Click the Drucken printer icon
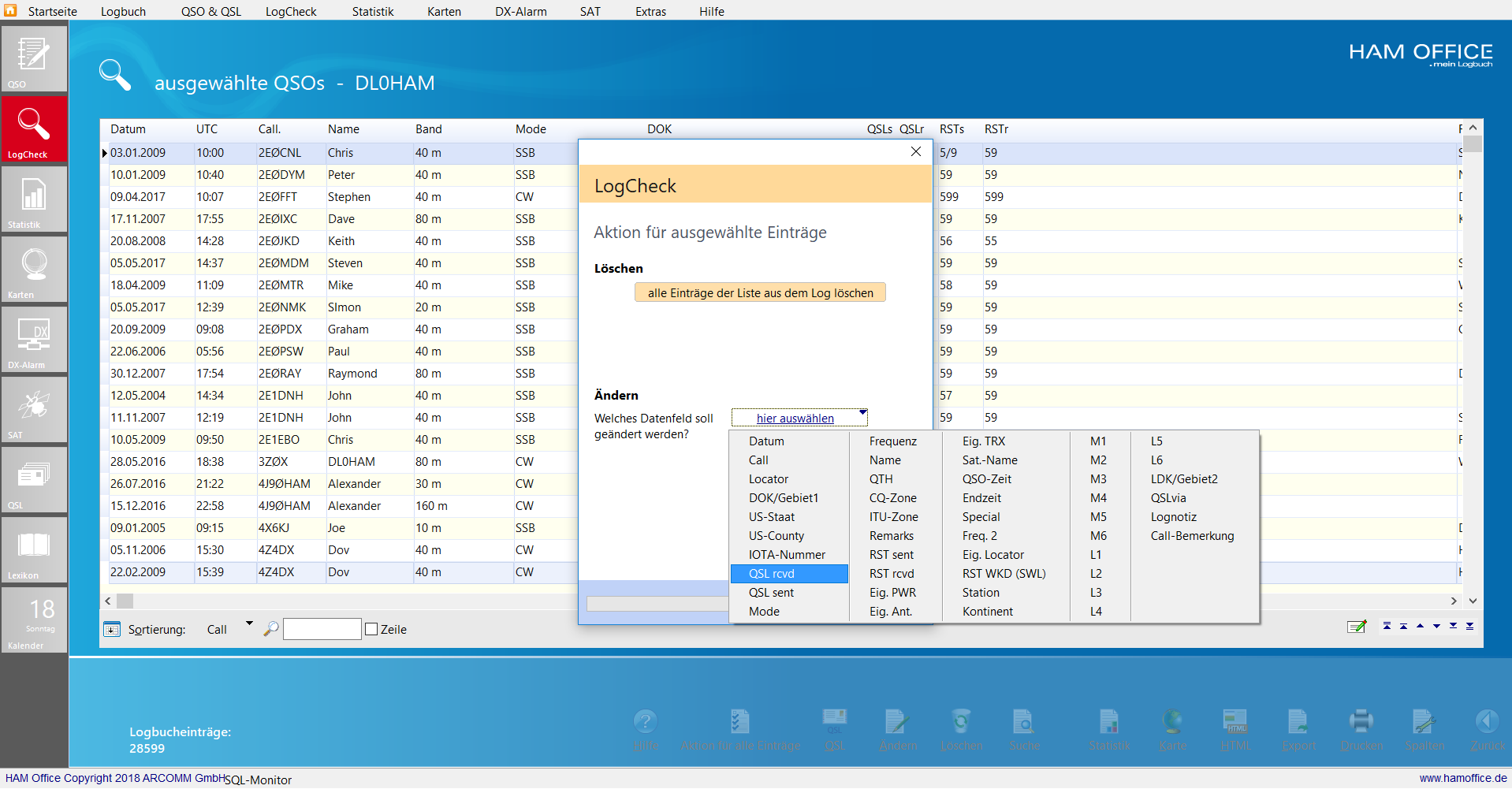This screenshot has height=789, width=1512. pos(1361,720)
